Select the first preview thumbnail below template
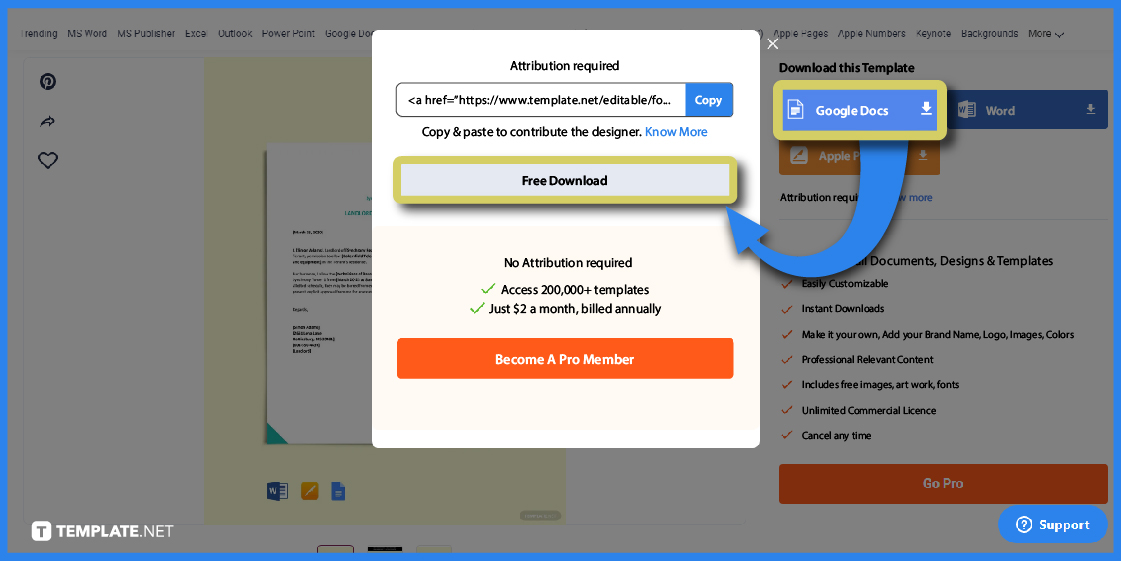The image size is (1121, 561). (335, 550)
